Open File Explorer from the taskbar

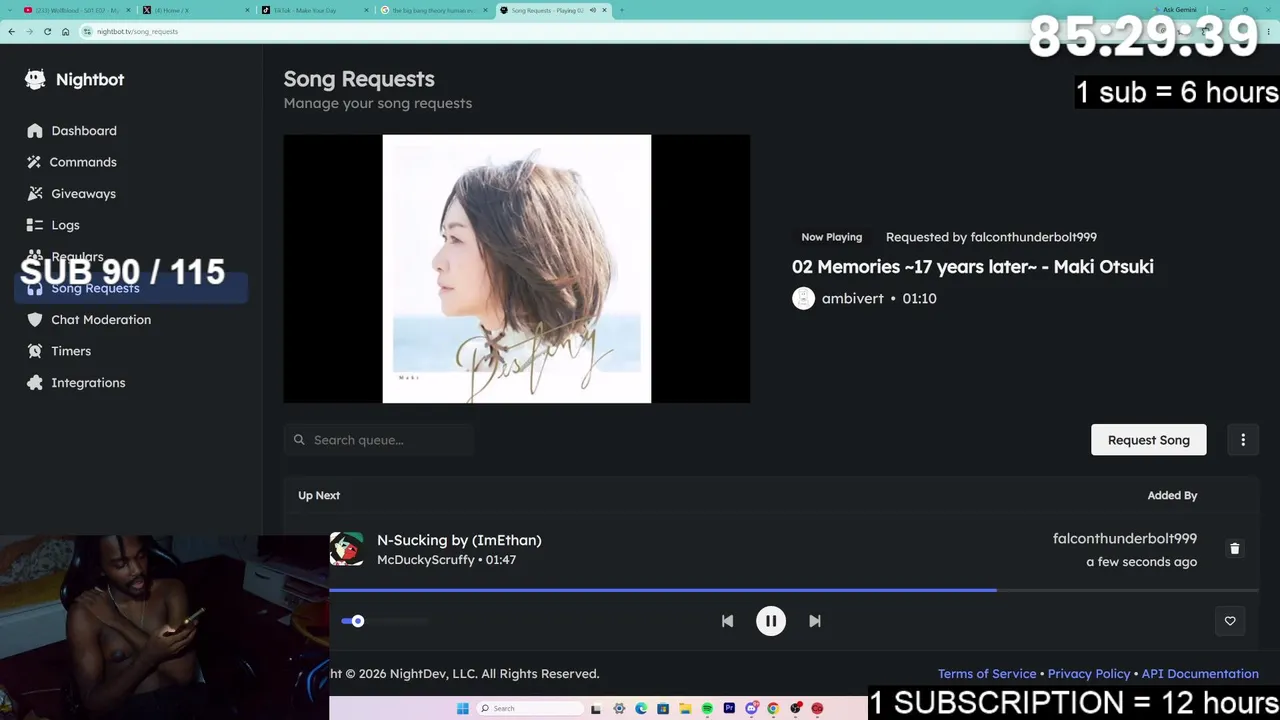pyautogui.click(x=685, y=709)
